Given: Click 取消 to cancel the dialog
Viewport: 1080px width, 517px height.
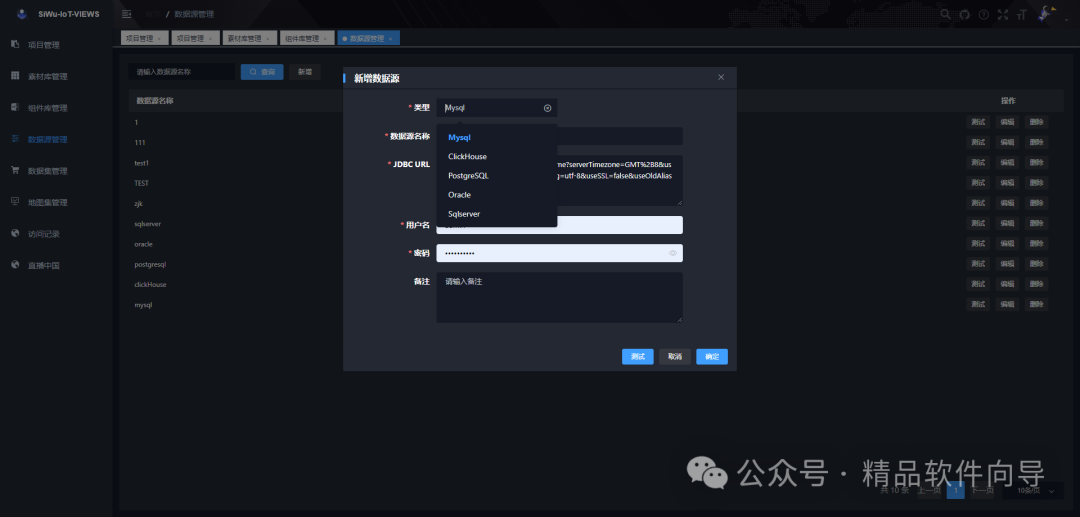Looking at the screenshot, I should tap(675, 357).
